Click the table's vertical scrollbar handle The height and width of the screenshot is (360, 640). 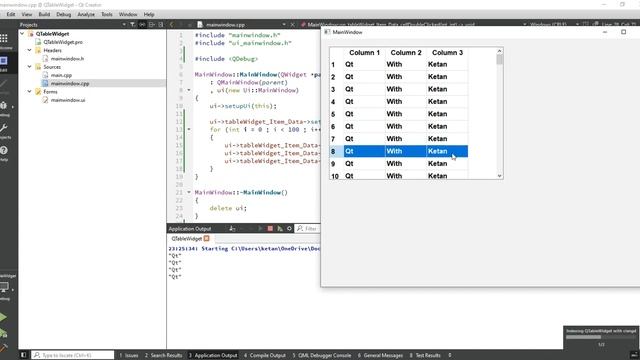pos(500,60)
